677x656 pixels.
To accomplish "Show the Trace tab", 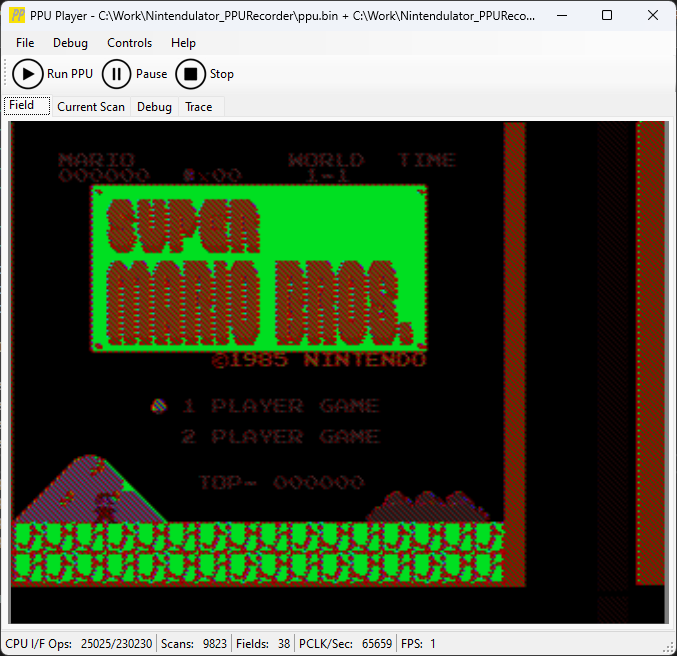I will pyautogui.click(x=198, y=107).
